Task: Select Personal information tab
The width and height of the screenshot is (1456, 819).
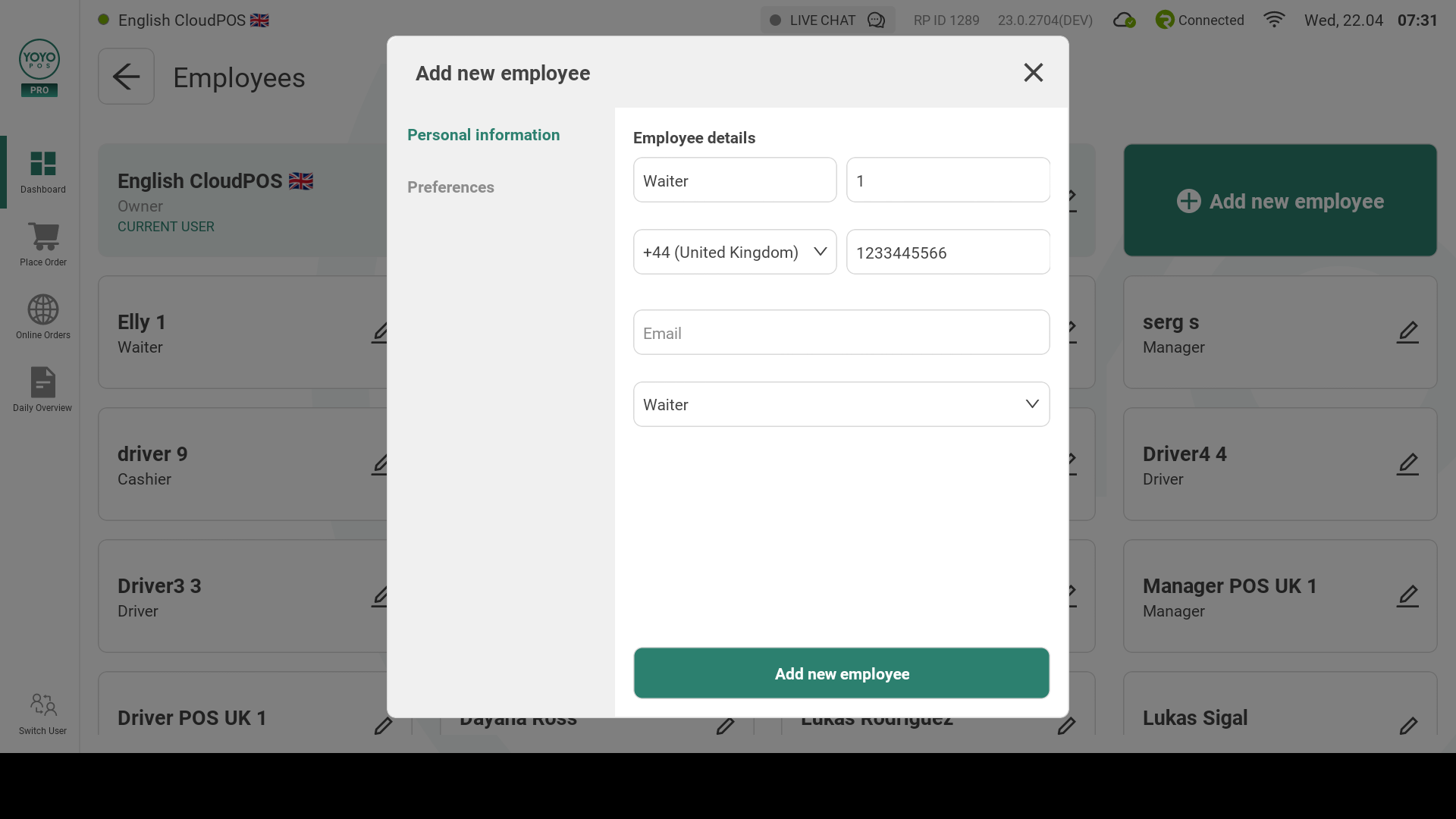Action: [483, 135]
